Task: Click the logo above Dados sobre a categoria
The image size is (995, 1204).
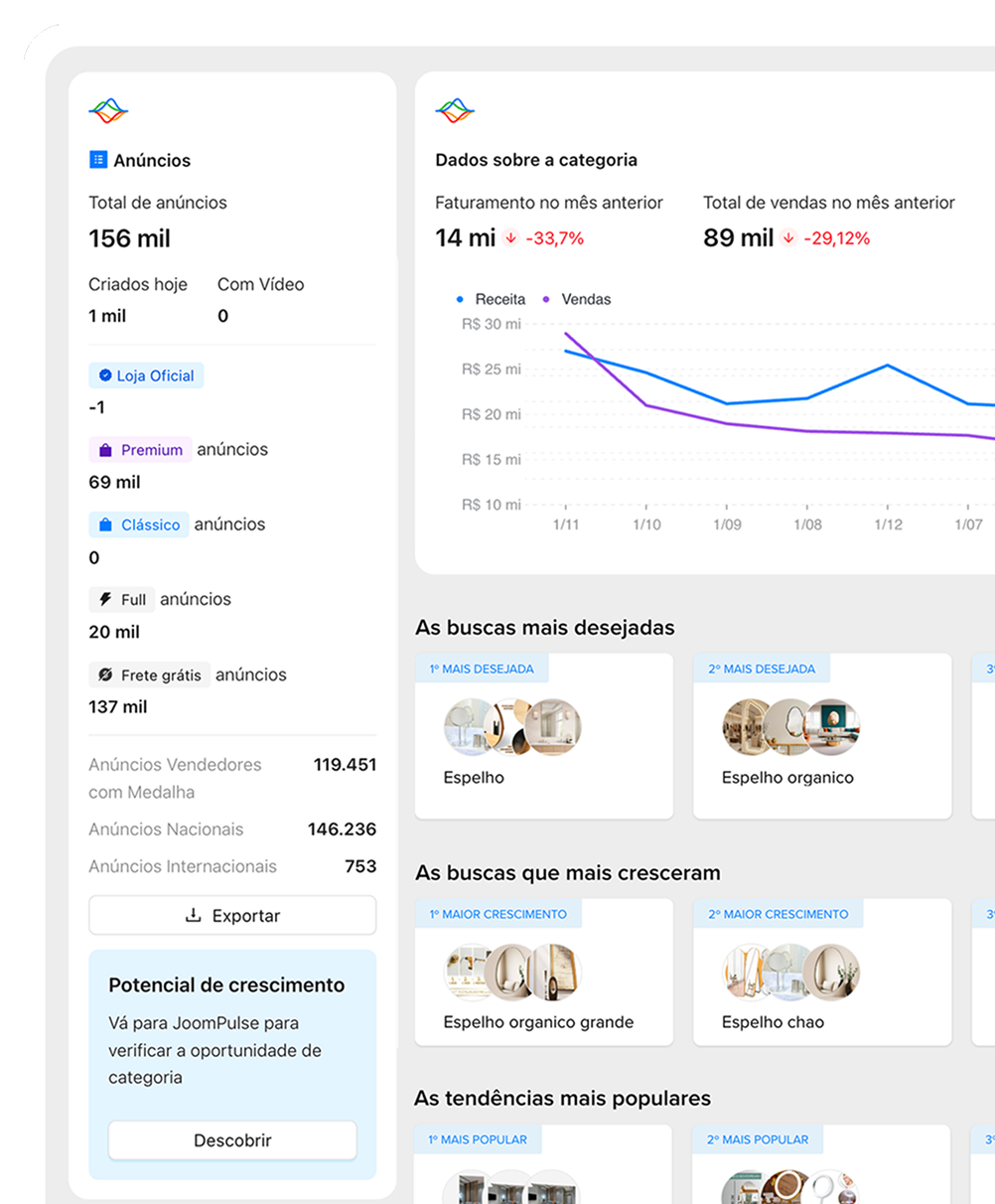Action: [x=455, y=110]
